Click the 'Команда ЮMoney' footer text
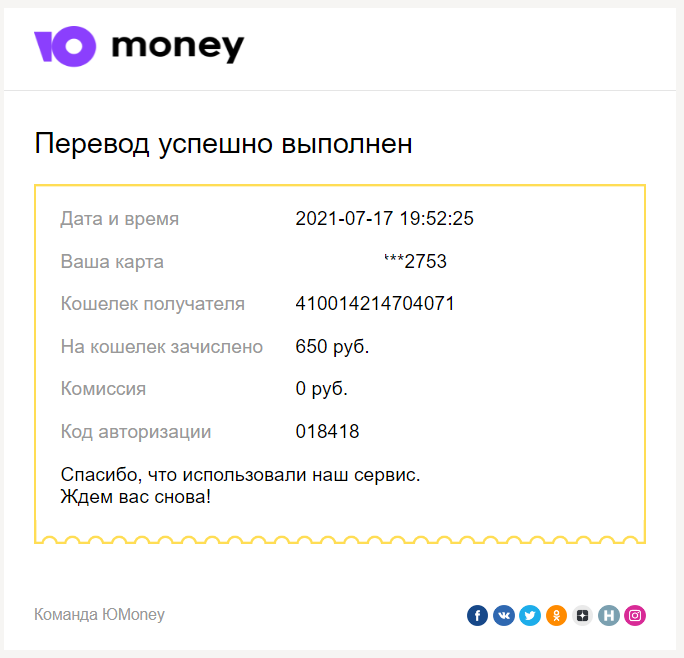Viewport: 684px width, 658px height. (x=99, y=614)
